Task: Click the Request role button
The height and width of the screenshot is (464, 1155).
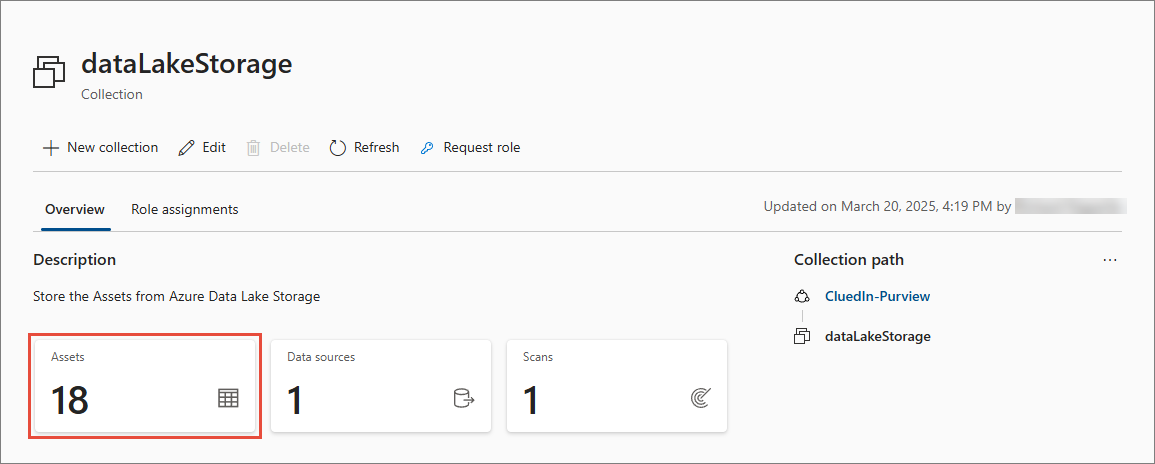Action: tap(470, 148)
